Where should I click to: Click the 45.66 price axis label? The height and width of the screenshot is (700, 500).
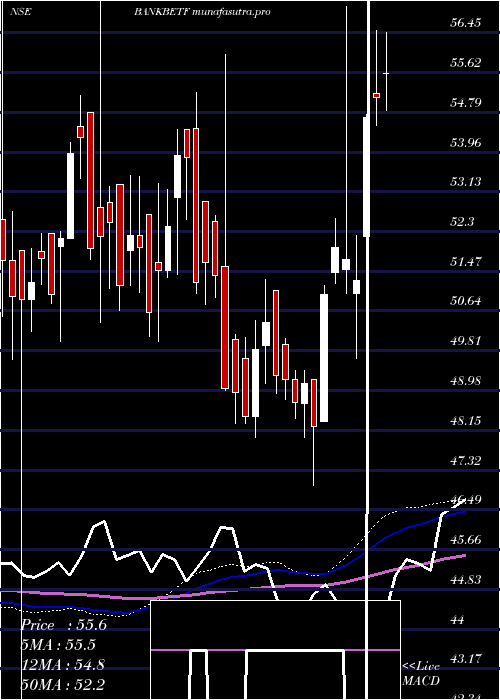coord(466,540)
